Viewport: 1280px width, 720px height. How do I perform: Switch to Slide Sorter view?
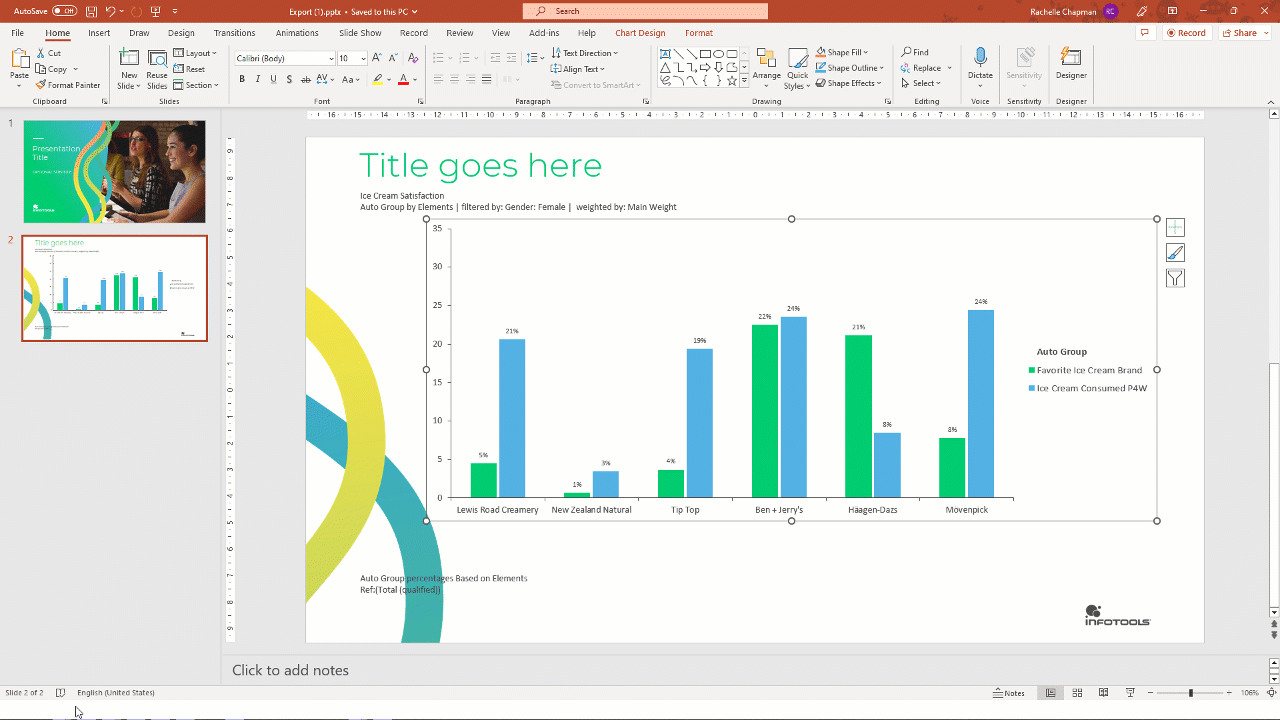tap(1077, 693)
